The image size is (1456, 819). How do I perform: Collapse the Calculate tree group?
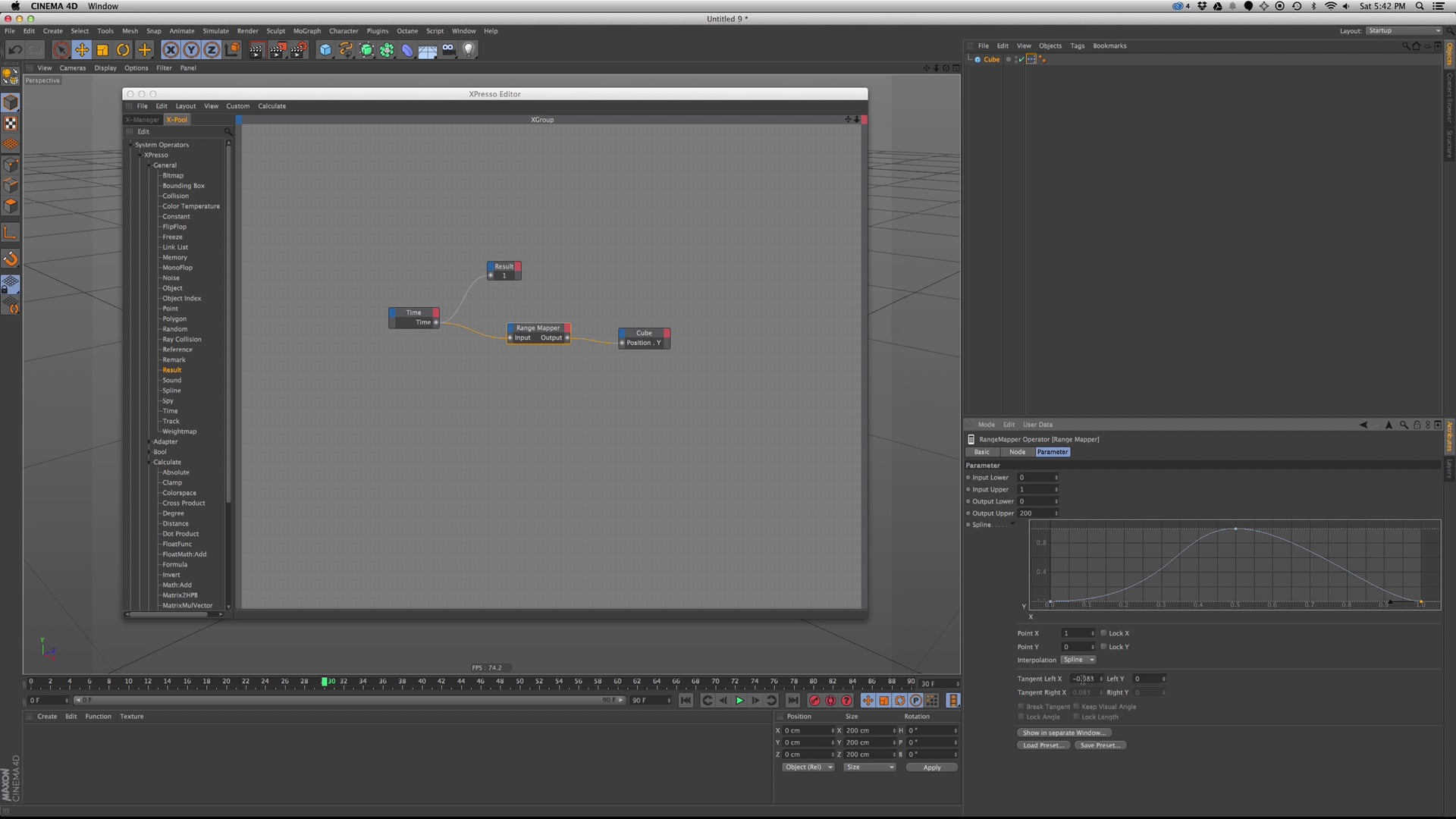(x=149, y=463)
